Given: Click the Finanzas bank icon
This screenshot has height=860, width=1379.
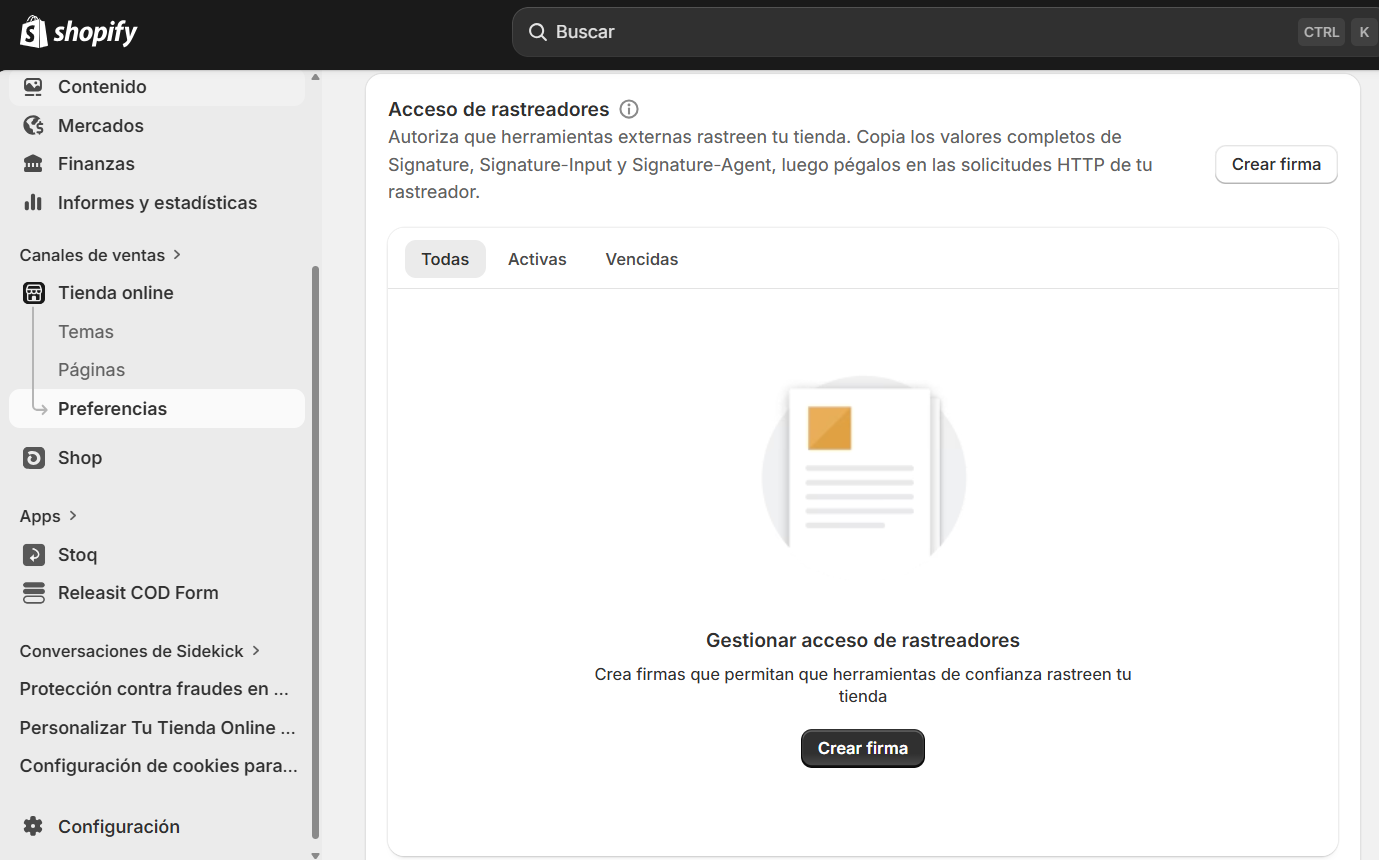Looking at the screenshot, I should click(34, 164).
